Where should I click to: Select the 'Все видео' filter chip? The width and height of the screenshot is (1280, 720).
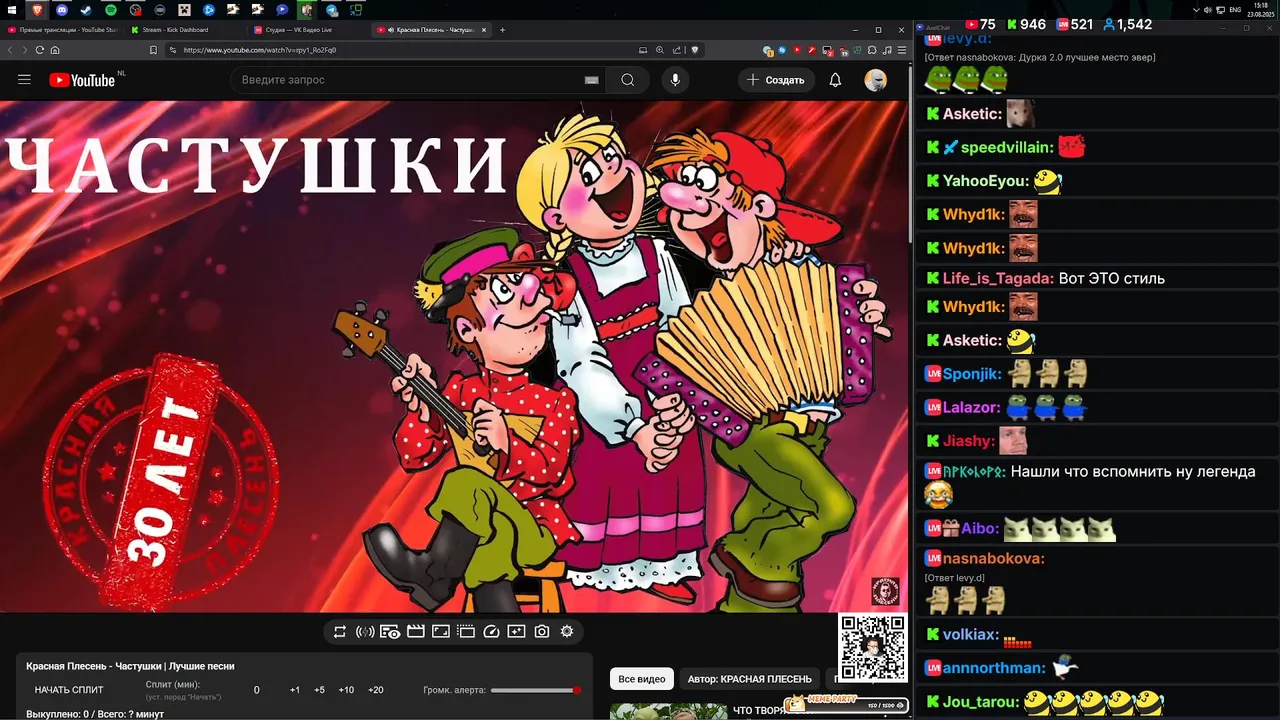coord(642,679)
